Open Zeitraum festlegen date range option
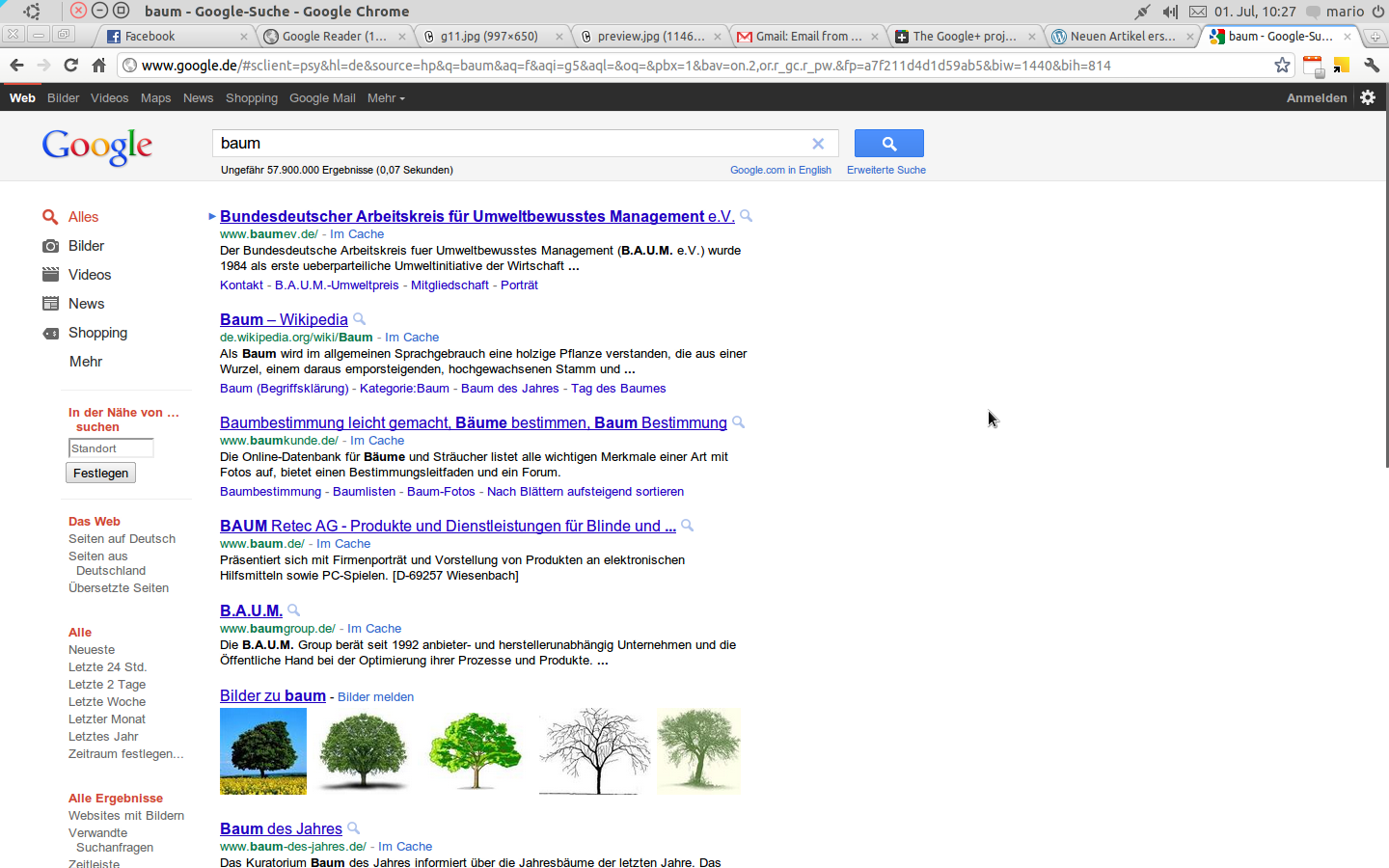The width and height of the screenshot is (1389, 868). pyautogui.click(x=125, y=754)
